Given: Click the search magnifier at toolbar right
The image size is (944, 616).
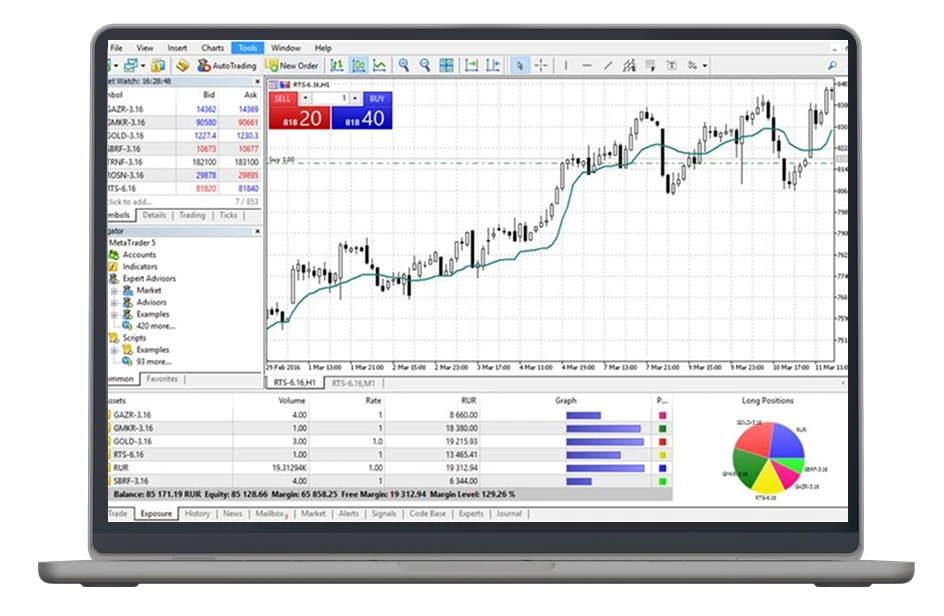Looking at the screenshot, I should point(832,65).
